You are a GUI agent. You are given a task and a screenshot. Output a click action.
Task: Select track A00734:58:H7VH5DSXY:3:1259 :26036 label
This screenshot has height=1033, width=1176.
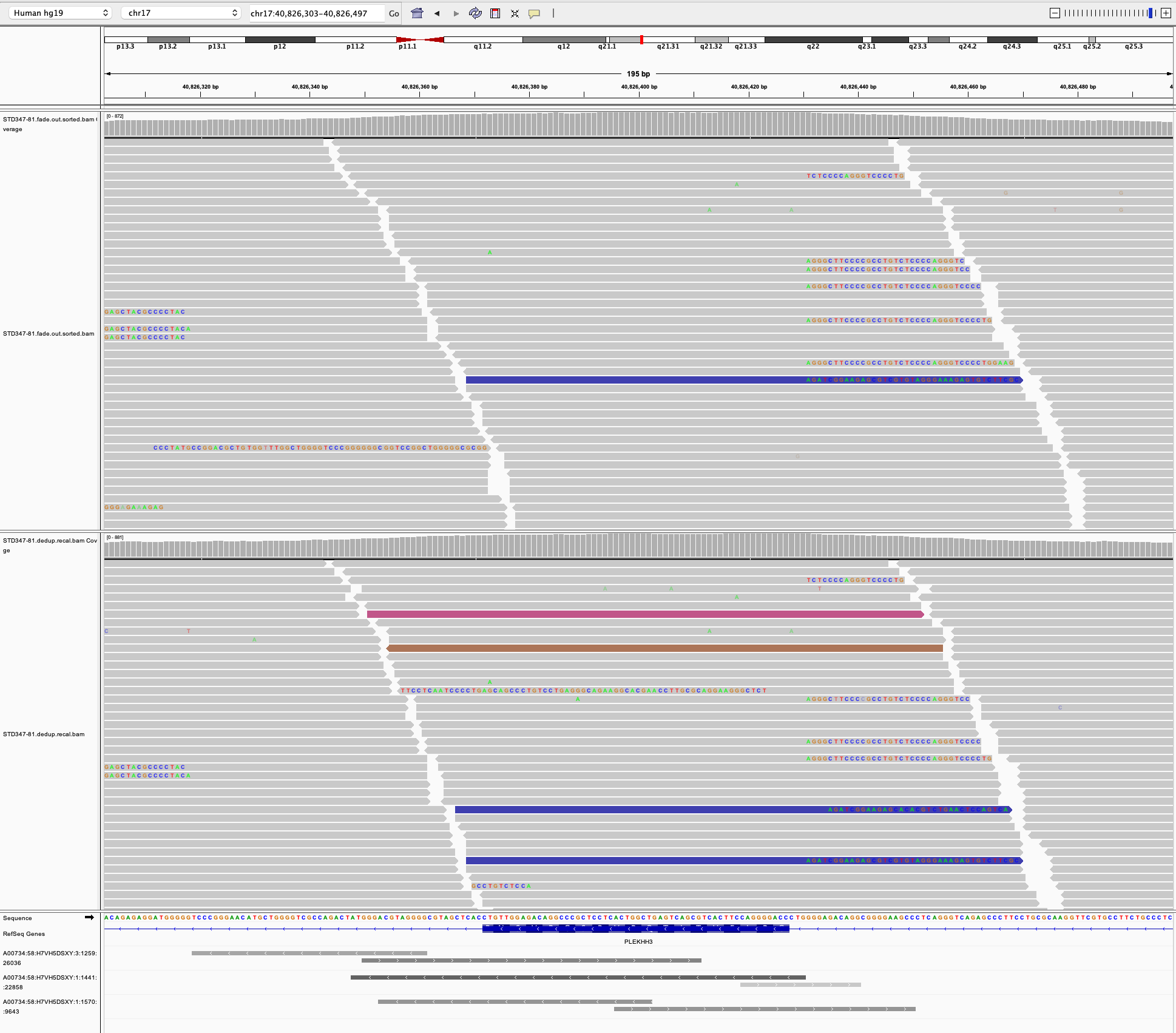pyautogui.click(x=50, y=958)
